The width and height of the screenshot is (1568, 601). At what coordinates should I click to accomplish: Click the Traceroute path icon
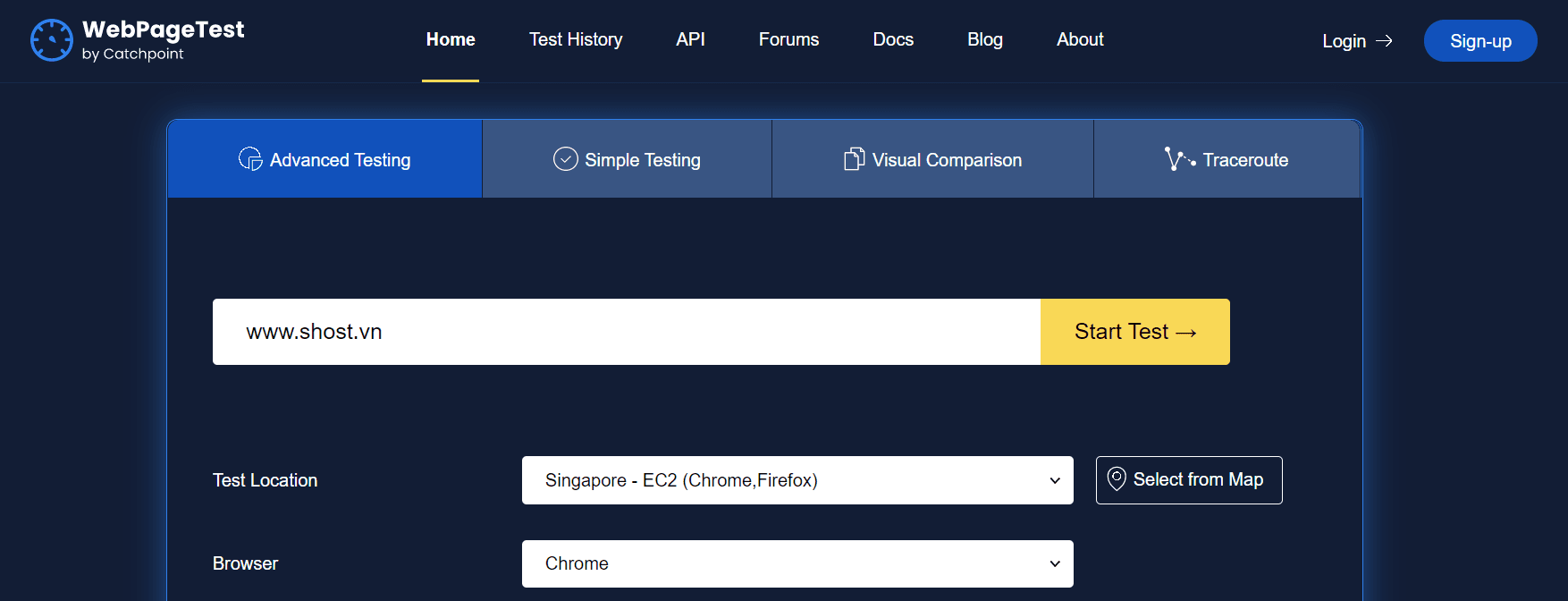[x=1179, y=159]
